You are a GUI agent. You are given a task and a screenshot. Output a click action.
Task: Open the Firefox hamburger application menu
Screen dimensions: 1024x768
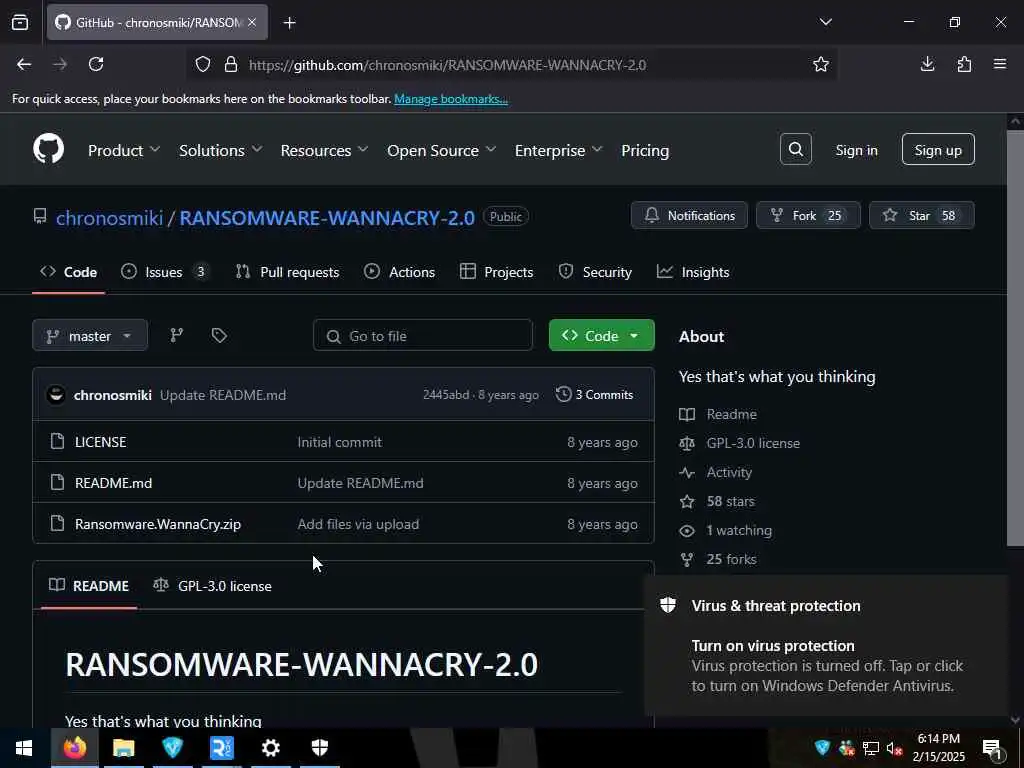coord(1000,64)
